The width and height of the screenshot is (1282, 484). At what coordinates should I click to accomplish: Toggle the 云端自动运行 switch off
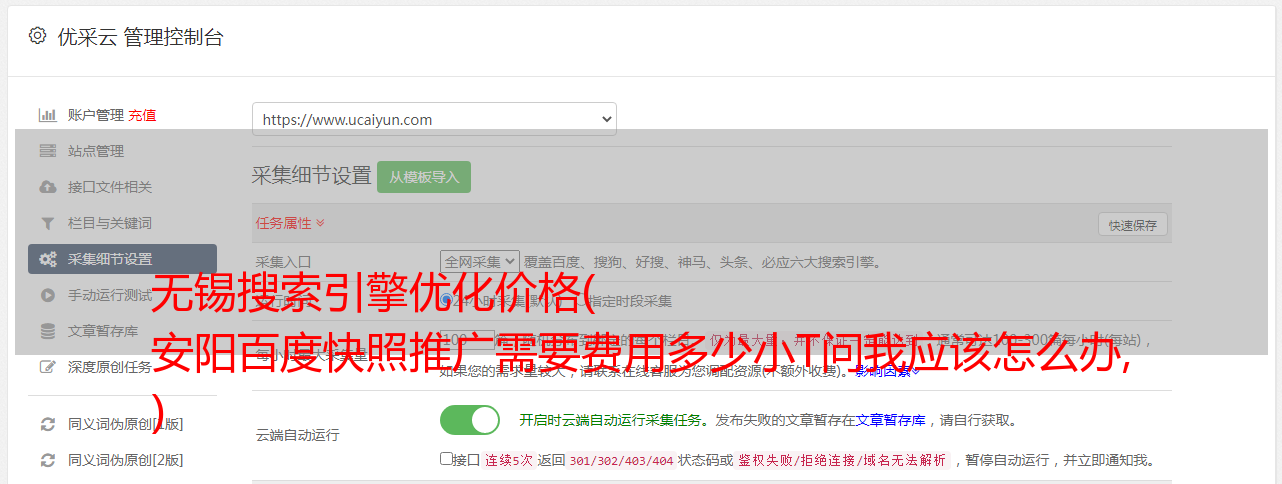pyautogui.click(x=470, y=420)
